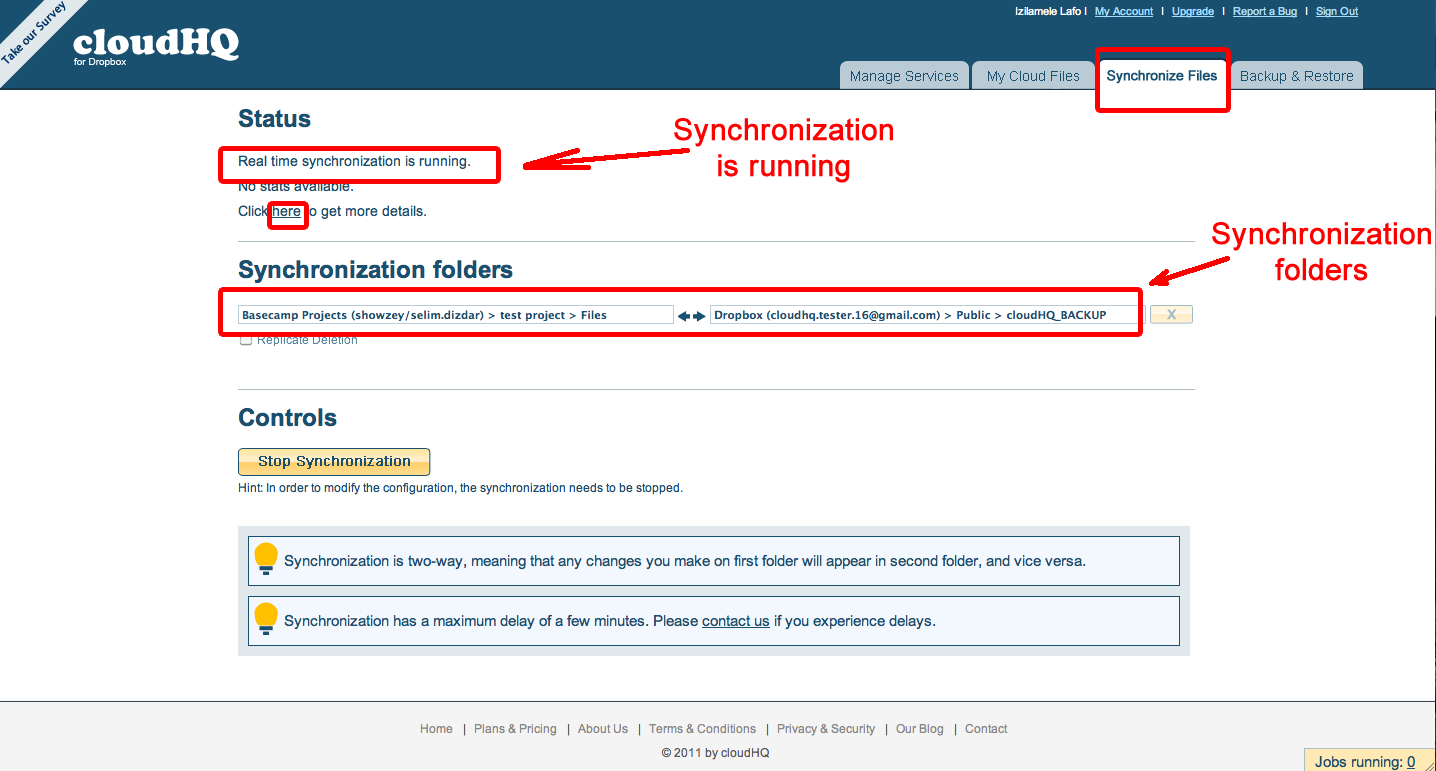Click the 'Synchronization folders' heading

pyautogui.click(x=375, y=270)
